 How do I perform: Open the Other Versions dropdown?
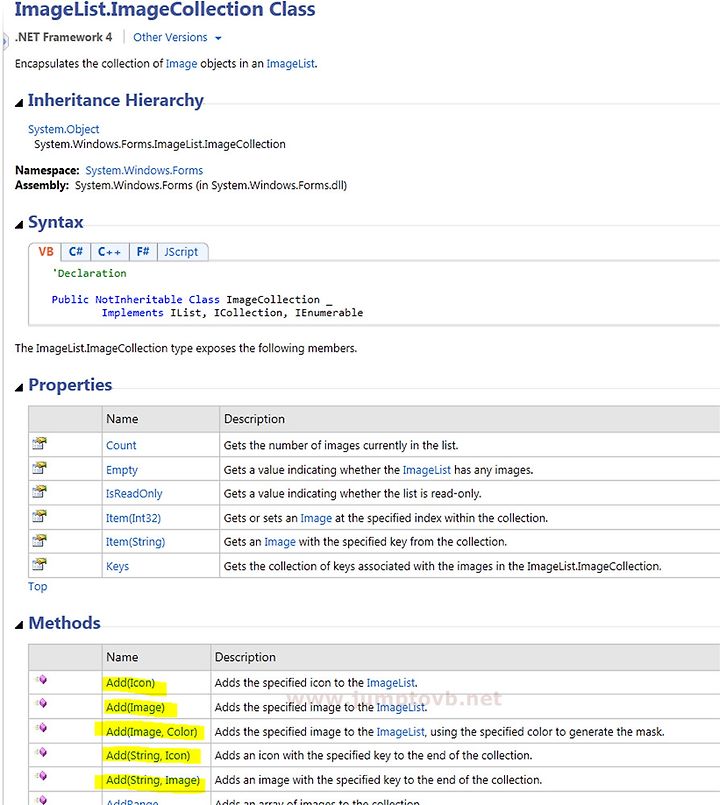[x=177, y=37]
